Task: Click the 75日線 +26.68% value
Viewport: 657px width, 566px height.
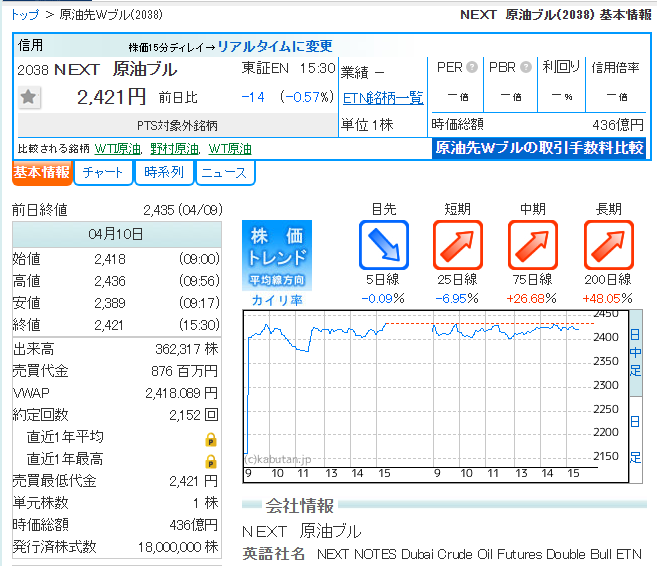Action: click(531, 299)
